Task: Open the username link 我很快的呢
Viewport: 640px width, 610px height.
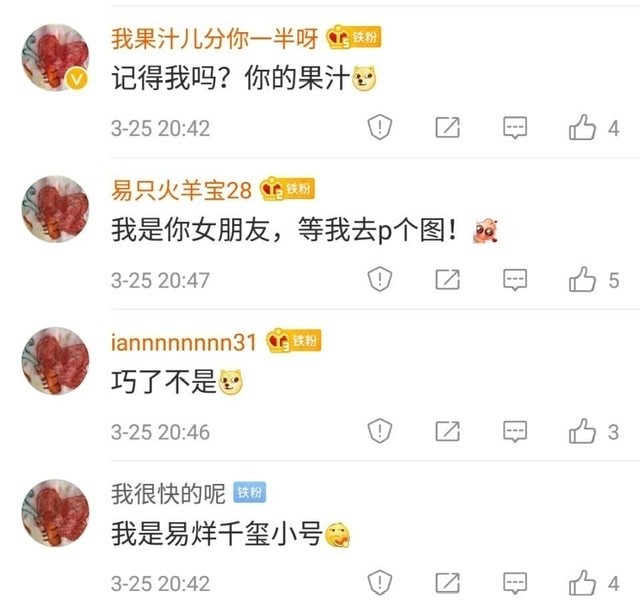Action: tap(168, 494)
